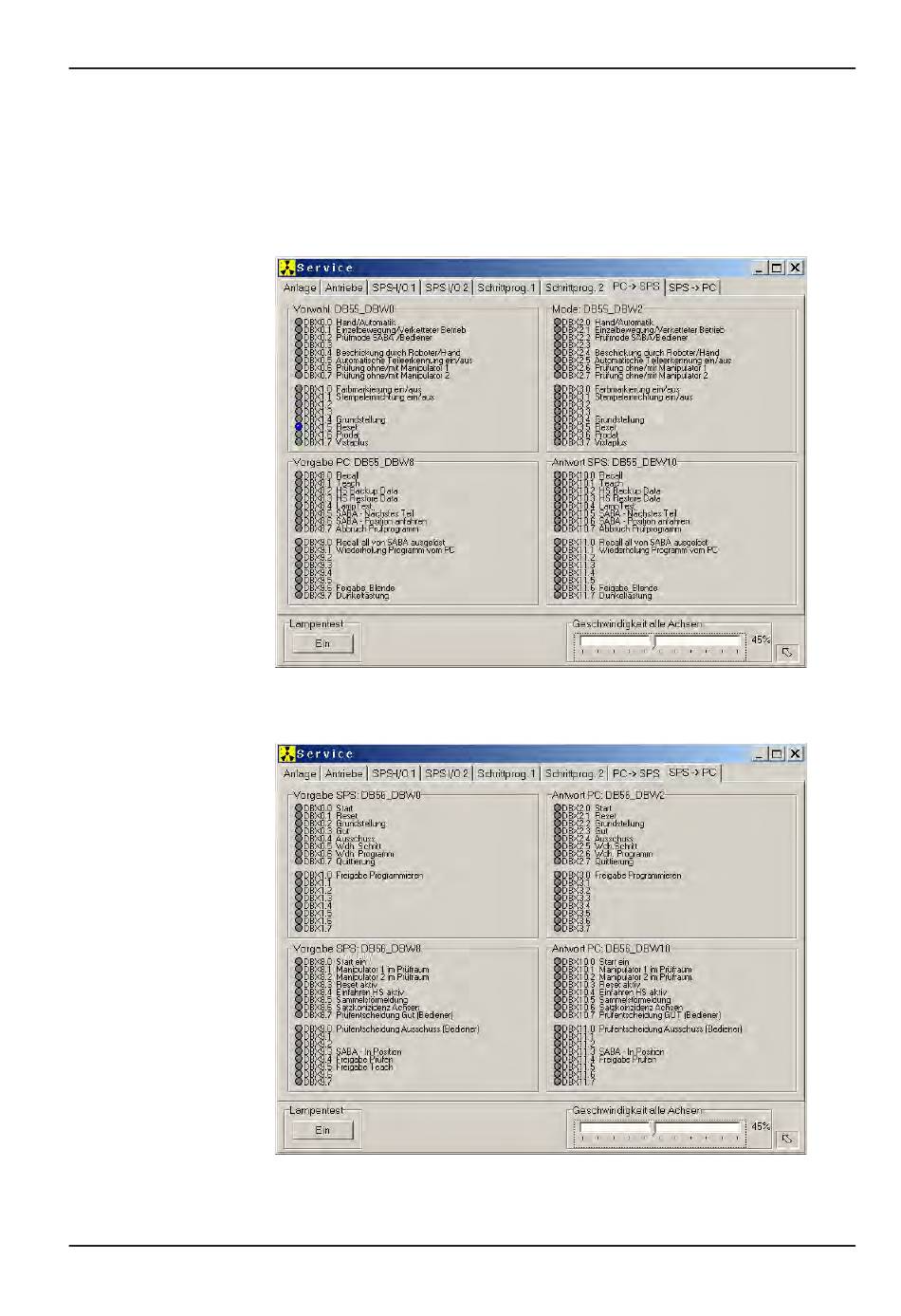Image resolution: width=901 pixels, height=1316 pixels.
Task: Click DBX8.7 Abbruch Prüfprogramm indicator, Vorgabe PC
Action: pos(299,529)
